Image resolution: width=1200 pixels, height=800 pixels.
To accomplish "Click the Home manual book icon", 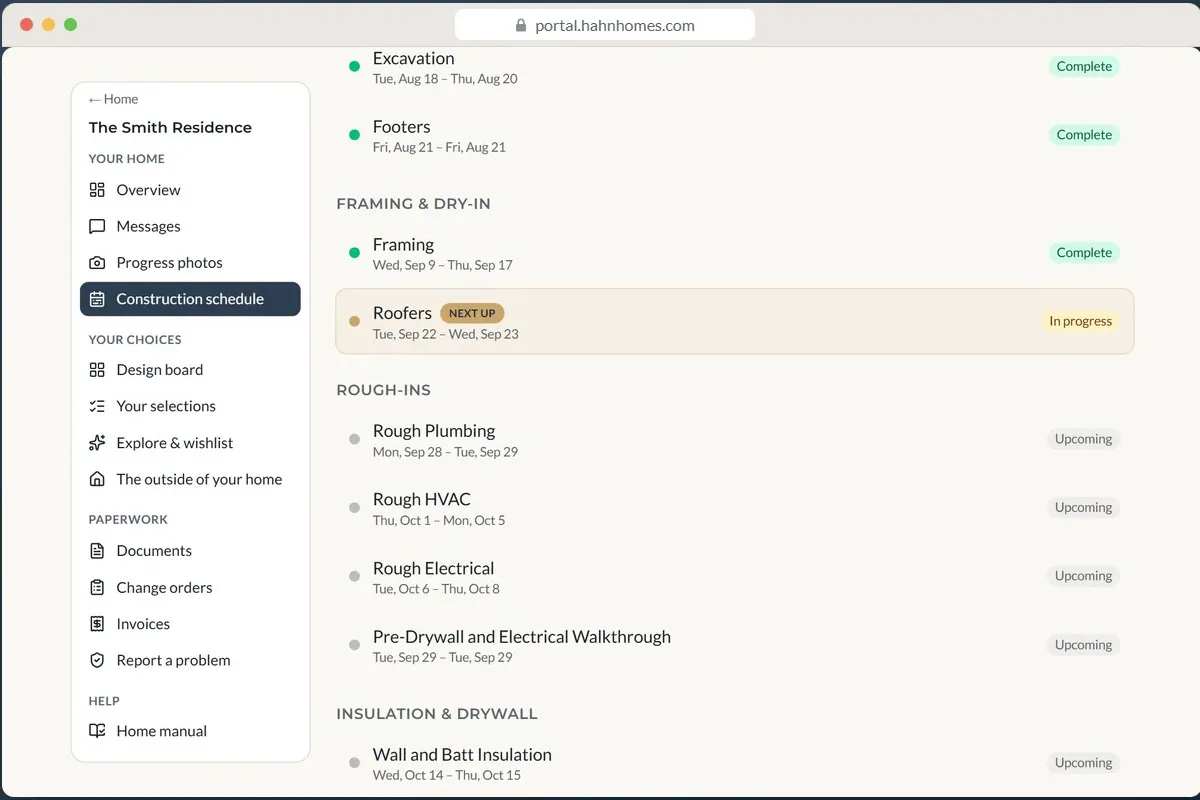I will click(x=97, y=731).
